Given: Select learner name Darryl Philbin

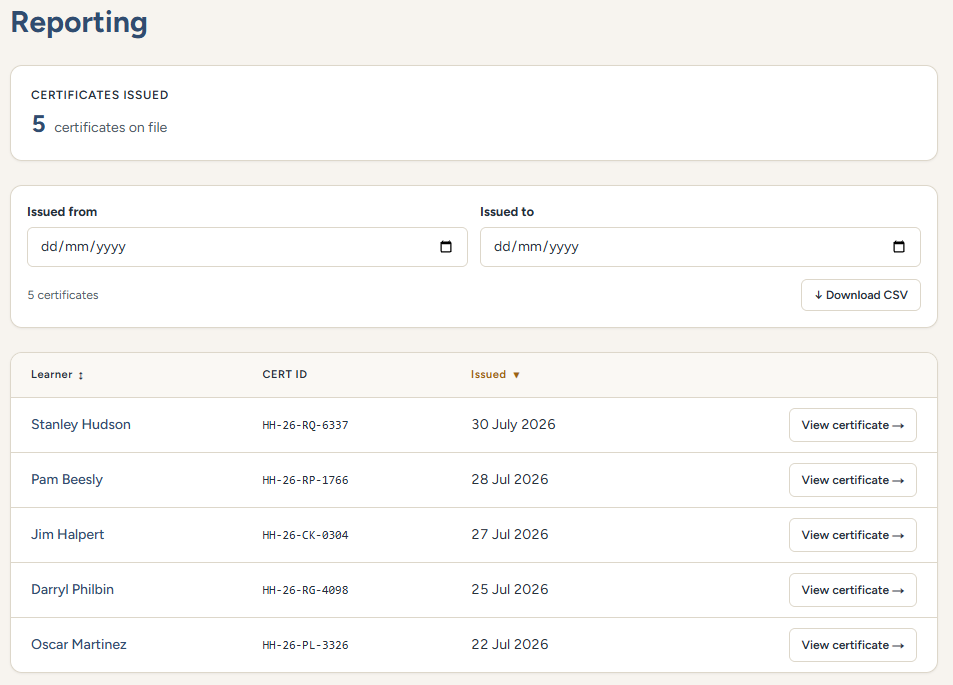Looking at the screenshot, I should point(72,590).
